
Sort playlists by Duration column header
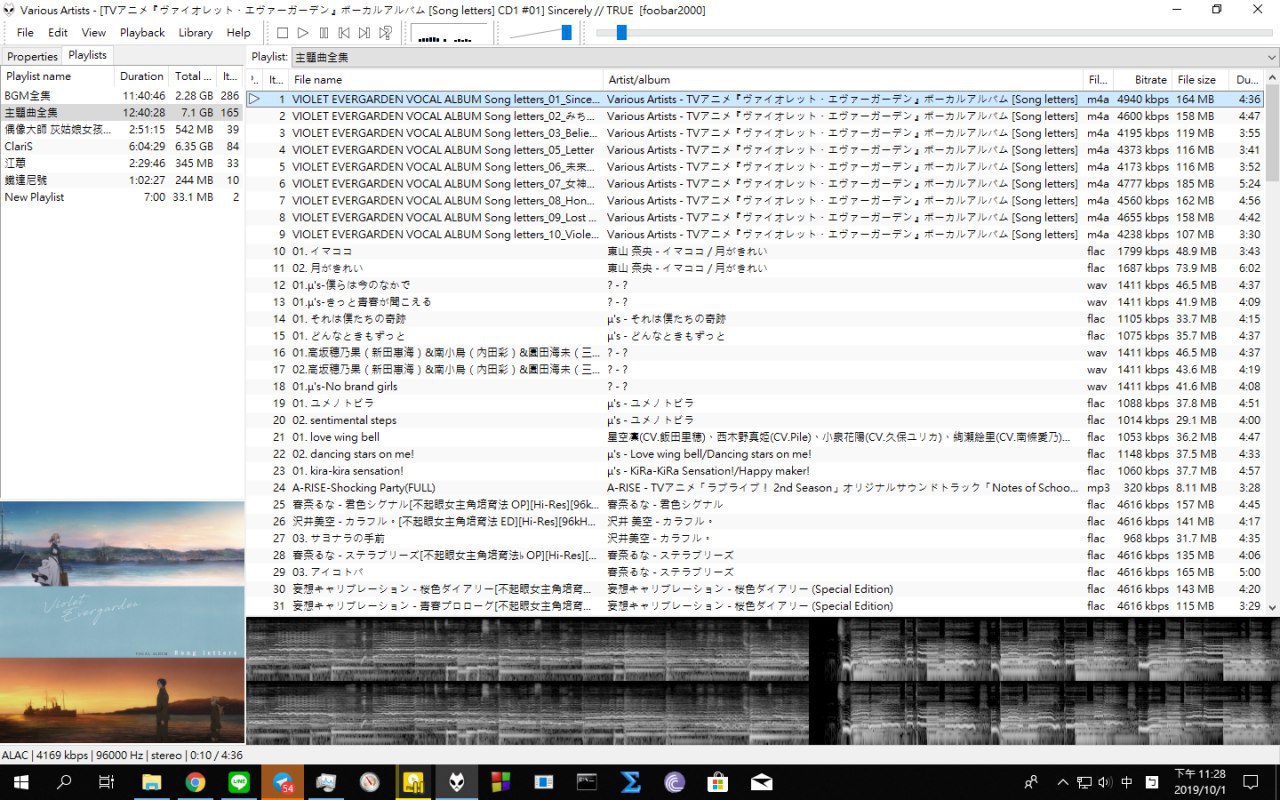[142, 76]
